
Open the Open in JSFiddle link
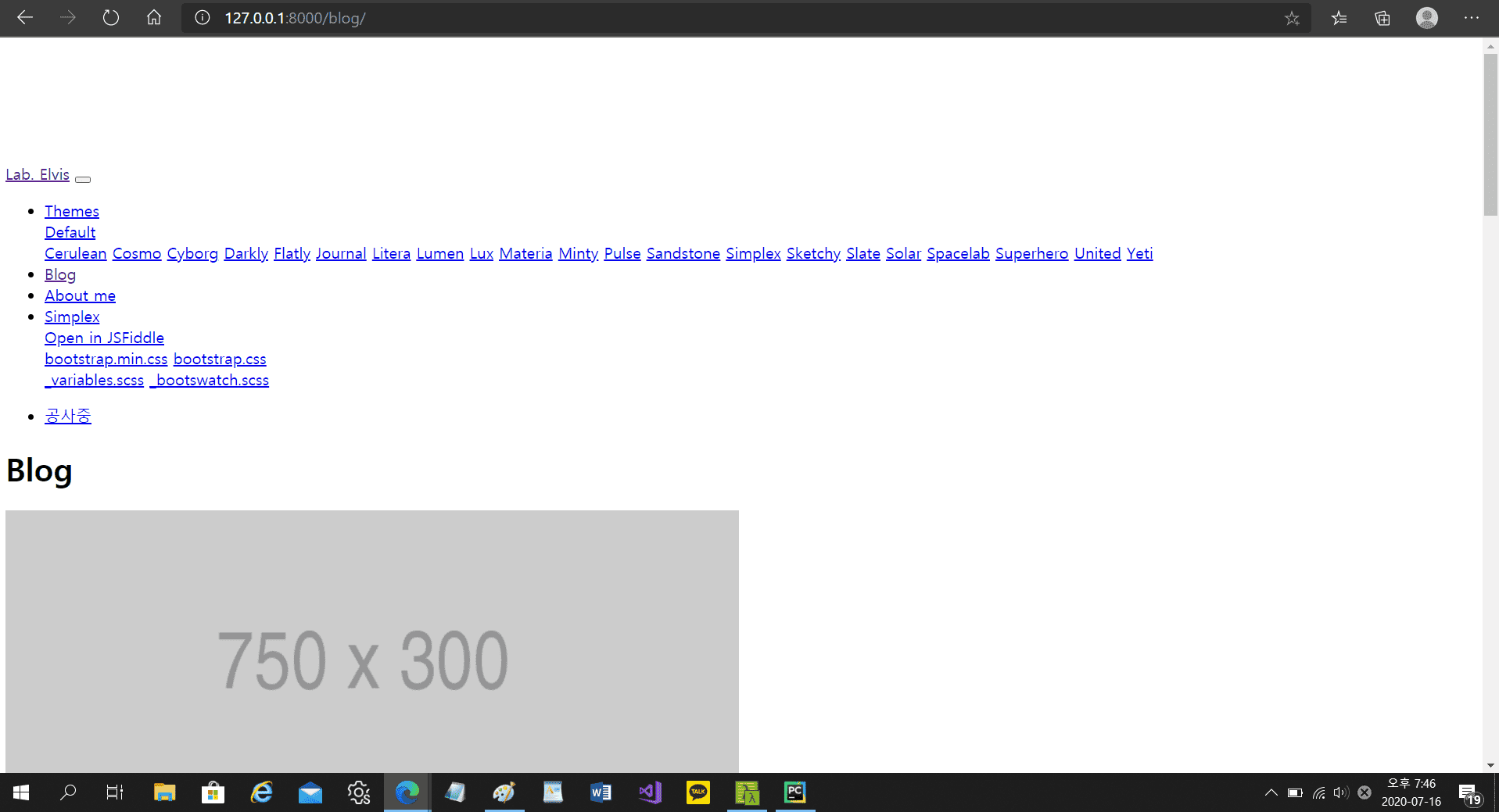coord(104,338)
